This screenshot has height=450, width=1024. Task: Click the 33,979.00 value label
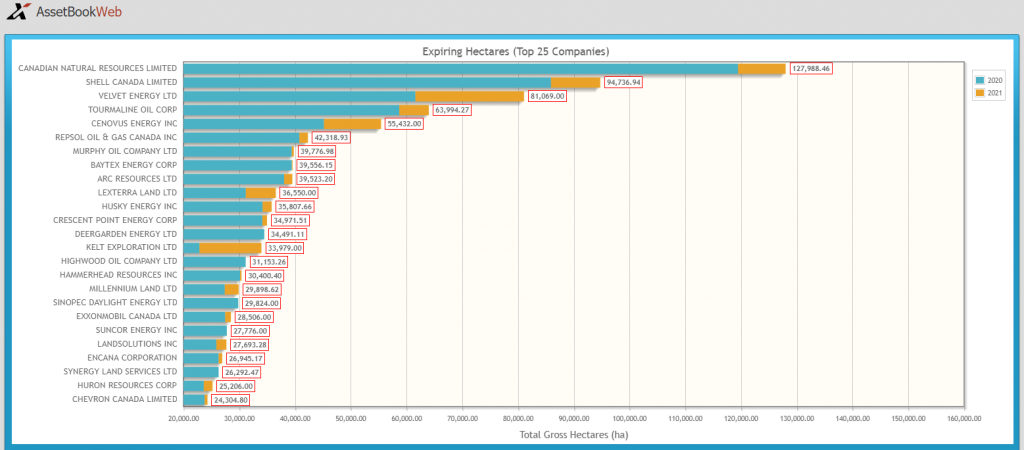pos(285,248)
